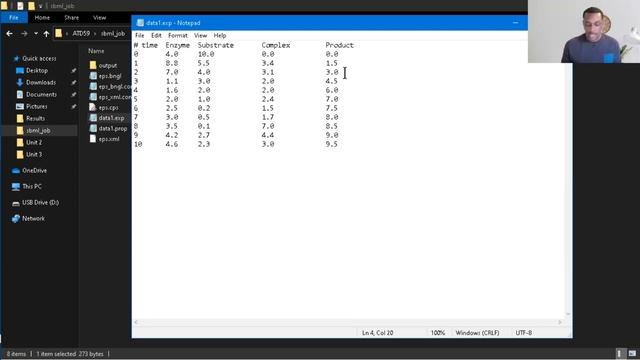Viewport: 640px width, 360px height.
Task: Click the Explorer back arrow
Action: [9, 33]
